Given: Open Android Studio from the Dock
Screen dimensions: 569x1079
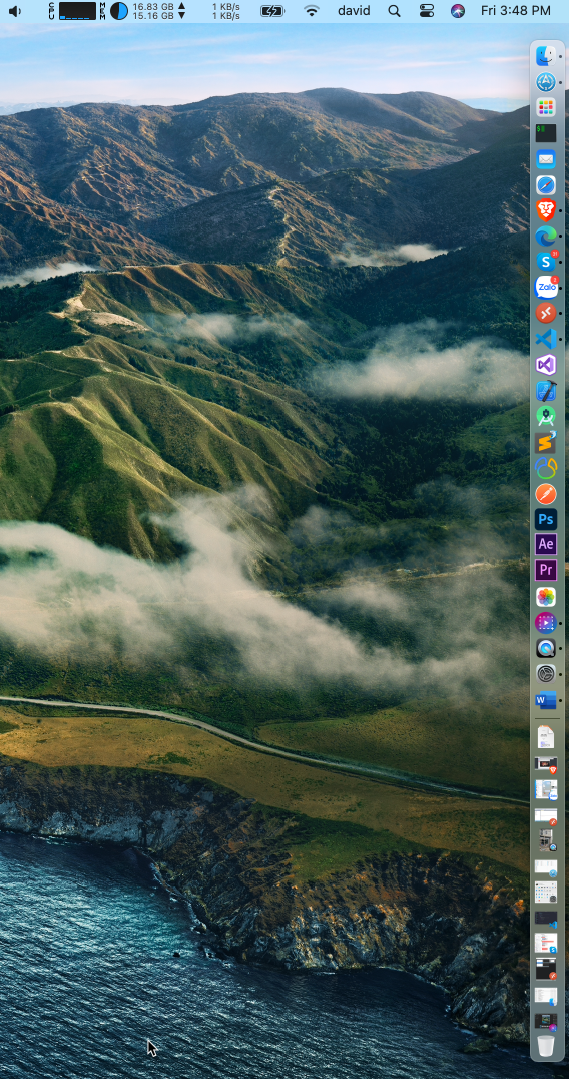Looking at the screenshot, I should 546,416.
